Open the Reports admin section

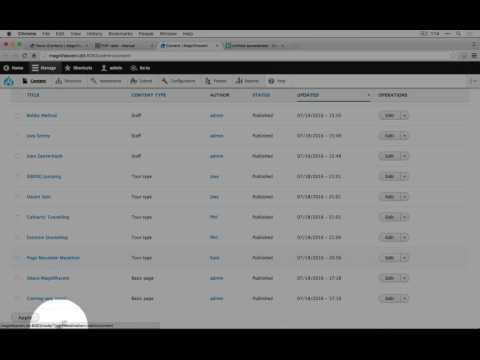247,81
